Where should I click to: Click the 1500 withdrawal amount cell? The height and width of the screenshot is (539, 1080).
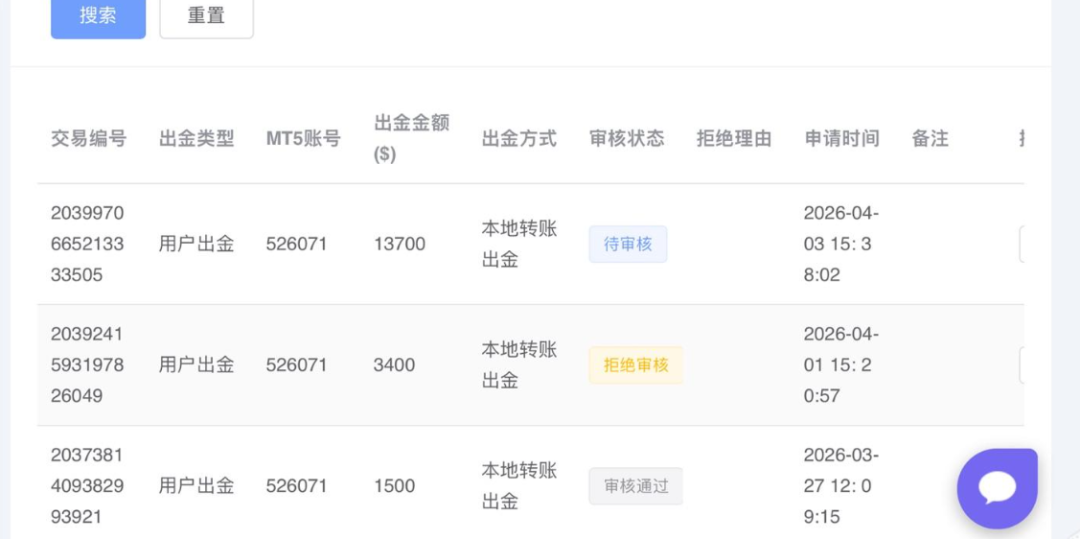394,486
